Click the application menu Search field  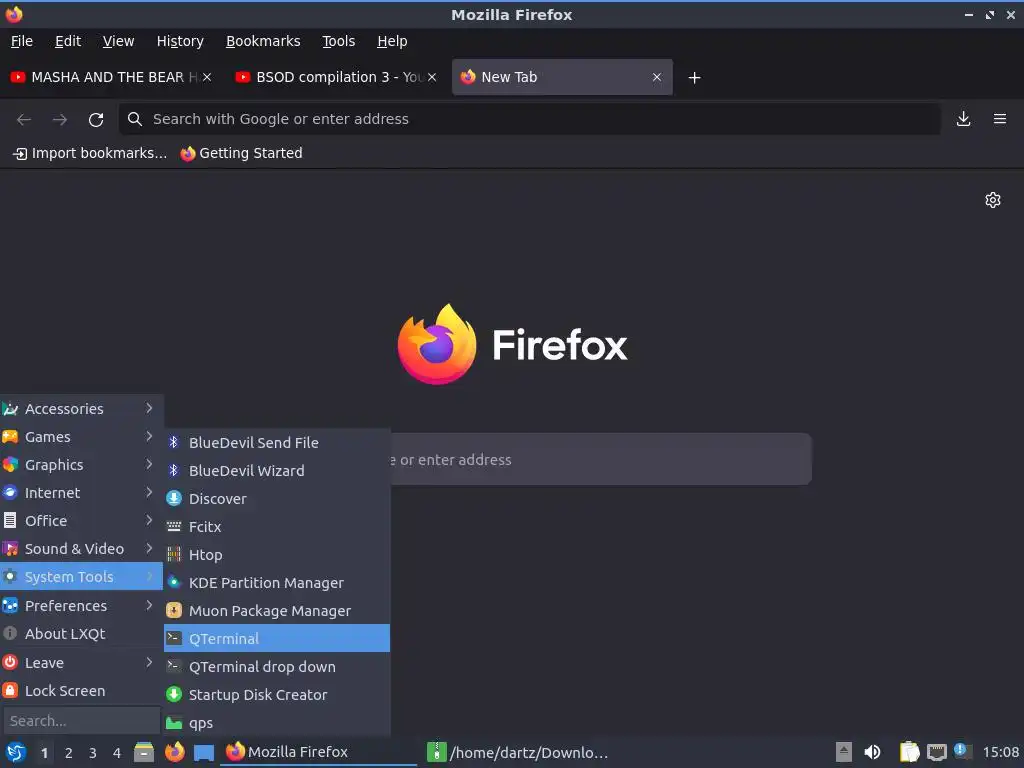pyautogui.click(x=82, y=721)
